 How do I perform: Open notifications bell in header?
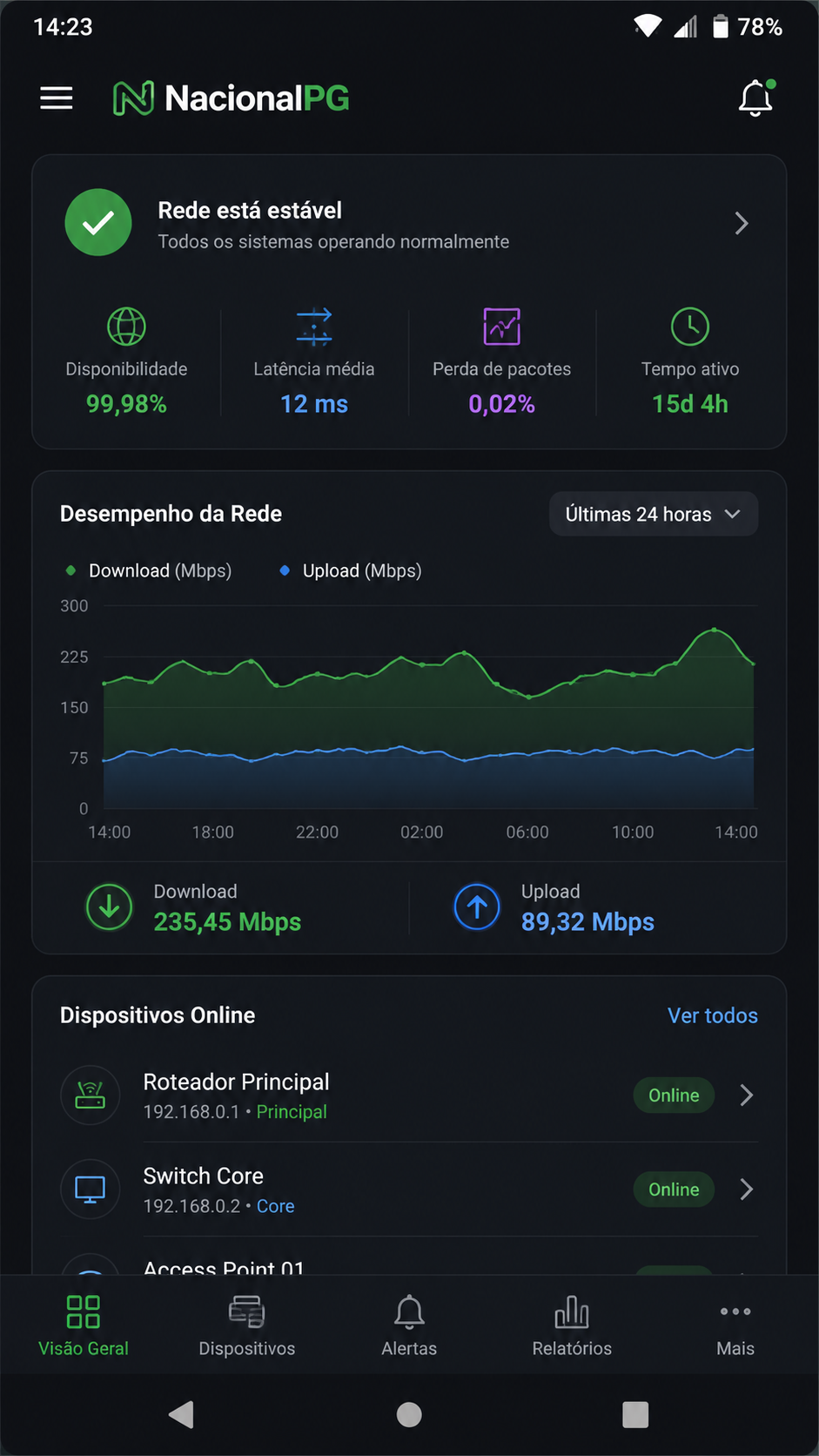click(756, 98)
